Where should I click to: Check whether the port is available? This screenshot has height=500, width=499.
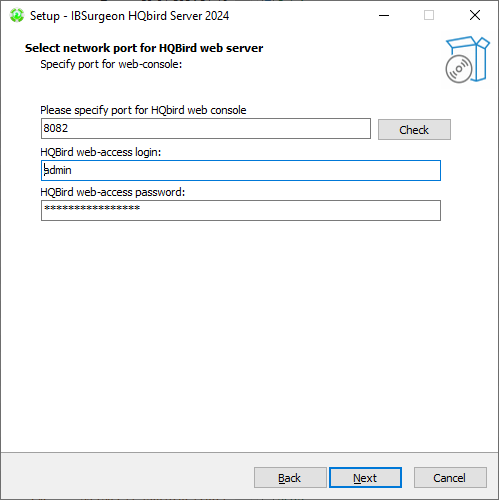click(x=414, y=130)
